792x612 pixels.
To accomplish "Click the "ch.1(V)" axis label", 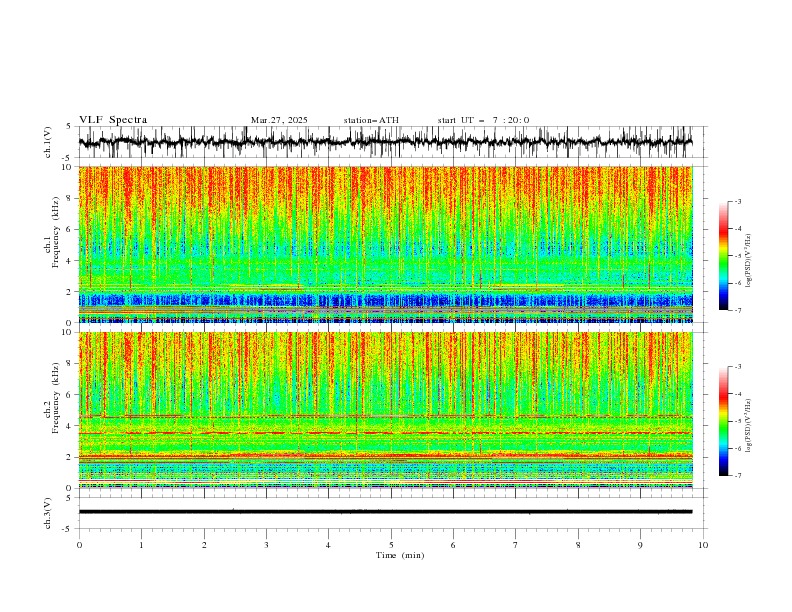I will pos(48,142).
